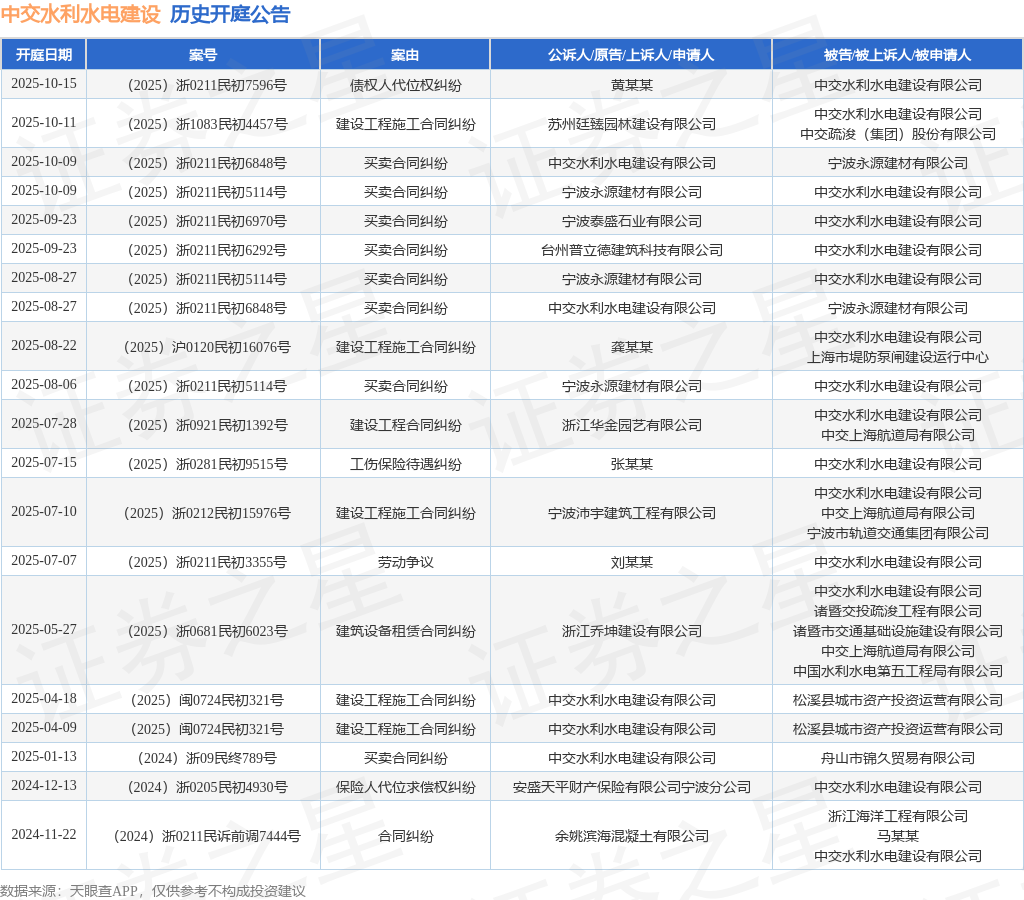Screen dimensions: 1024x900
Task: Select the date 2025-07-10
Action: pyautogui.click(x=44, y=511)
